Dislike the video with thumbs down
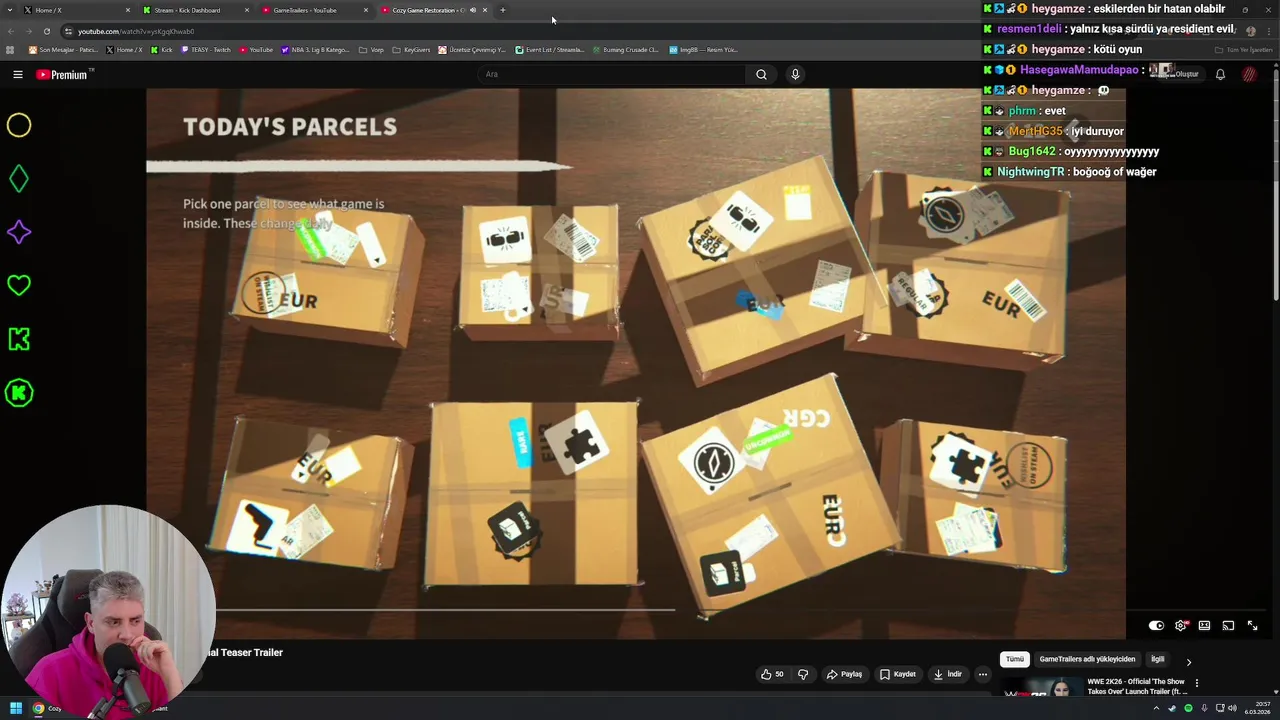The width and height of the screenshot is (1280, 720). click(x=803, y=674)
